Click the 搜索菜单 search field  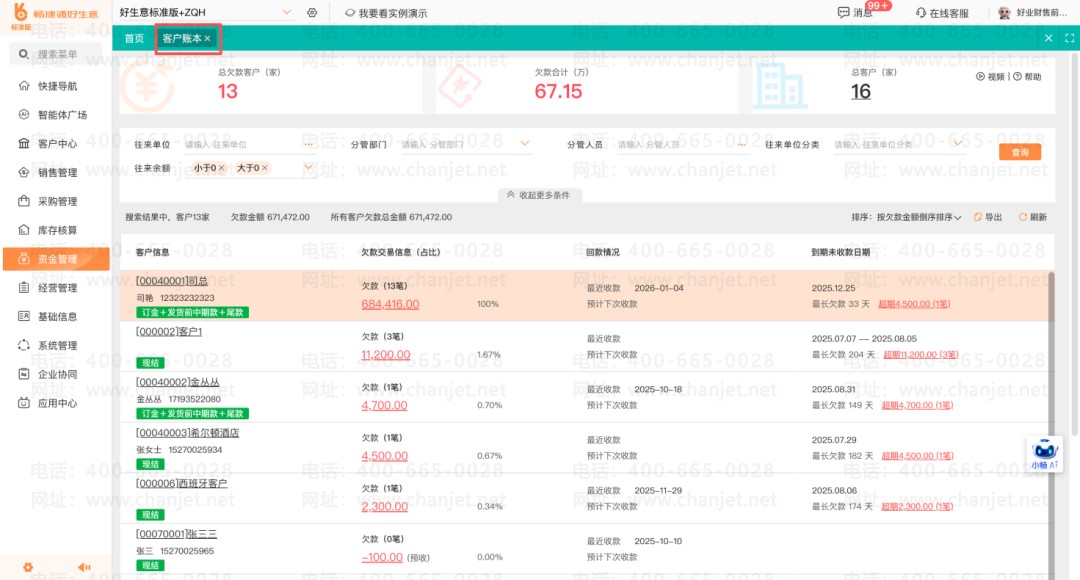56,54
